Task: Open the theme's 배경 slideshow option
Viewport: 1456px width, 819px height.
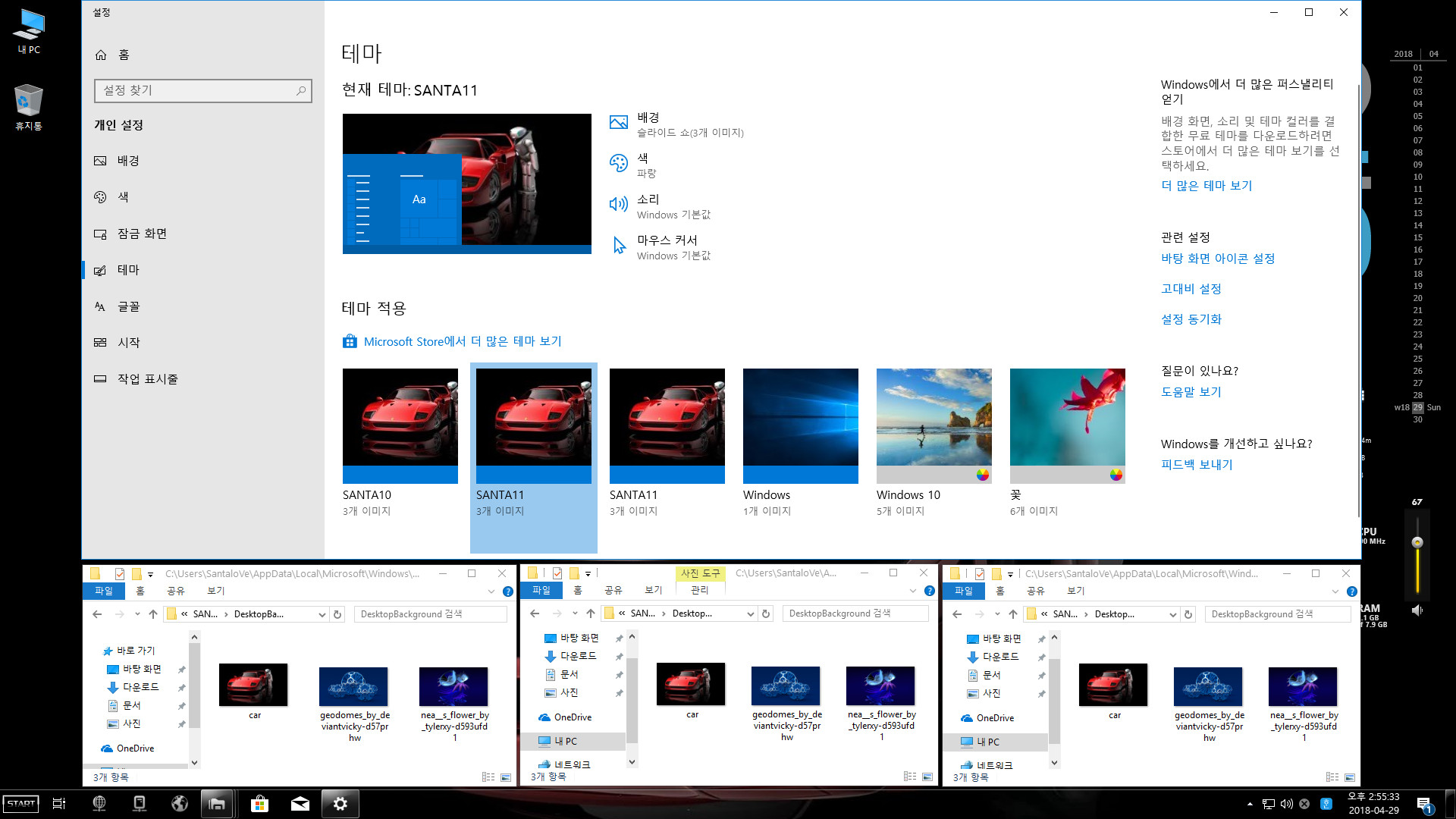Action: click(x=676, y=124)
